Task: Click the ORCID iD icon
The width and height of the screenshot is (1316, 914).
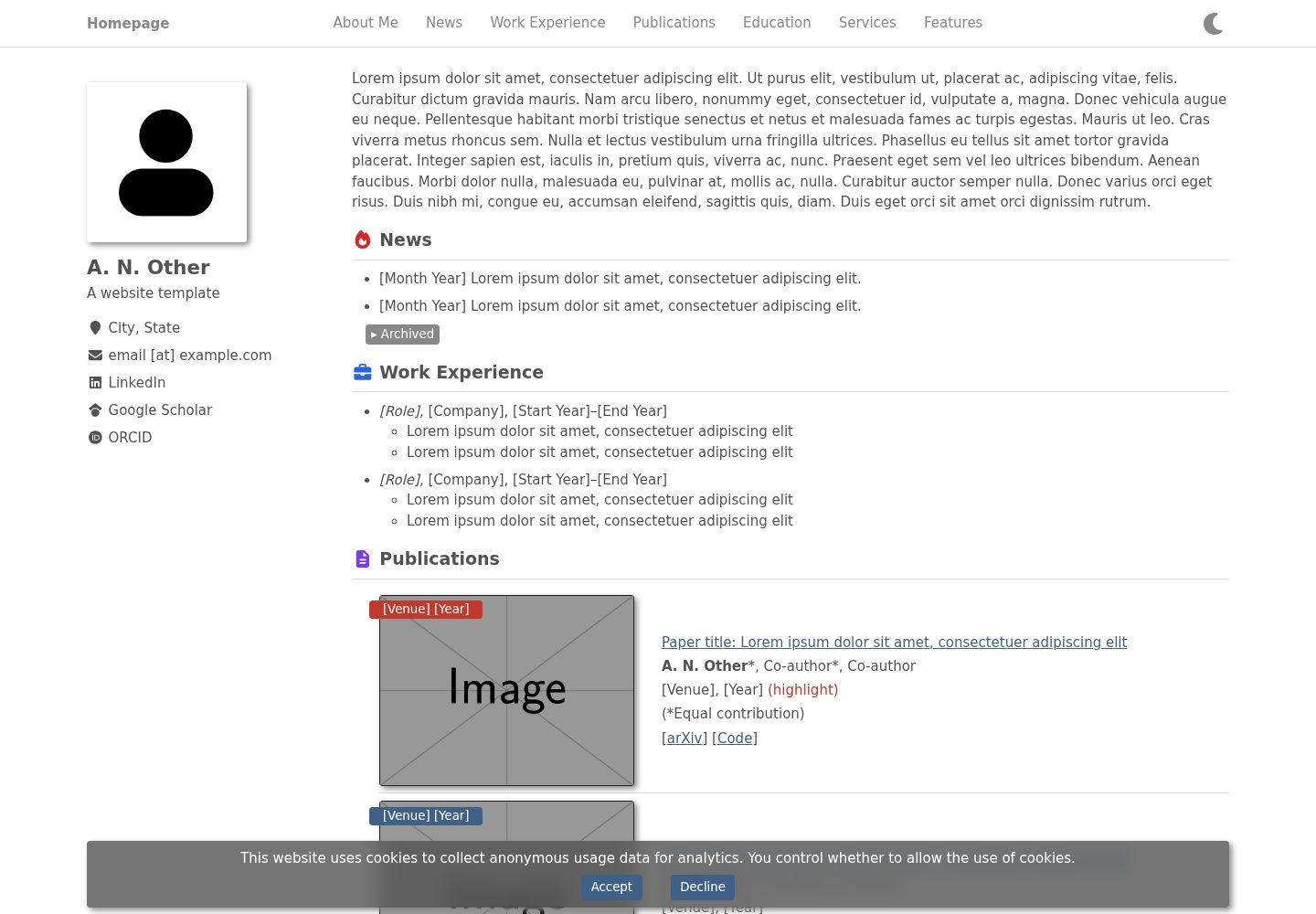Action: (95, 438)
